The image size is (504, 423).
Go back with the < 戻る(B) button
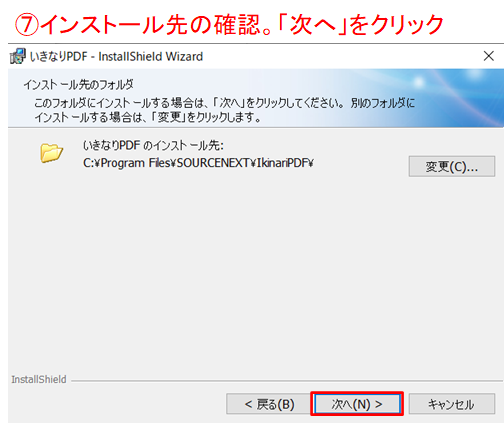coord(269,404)
